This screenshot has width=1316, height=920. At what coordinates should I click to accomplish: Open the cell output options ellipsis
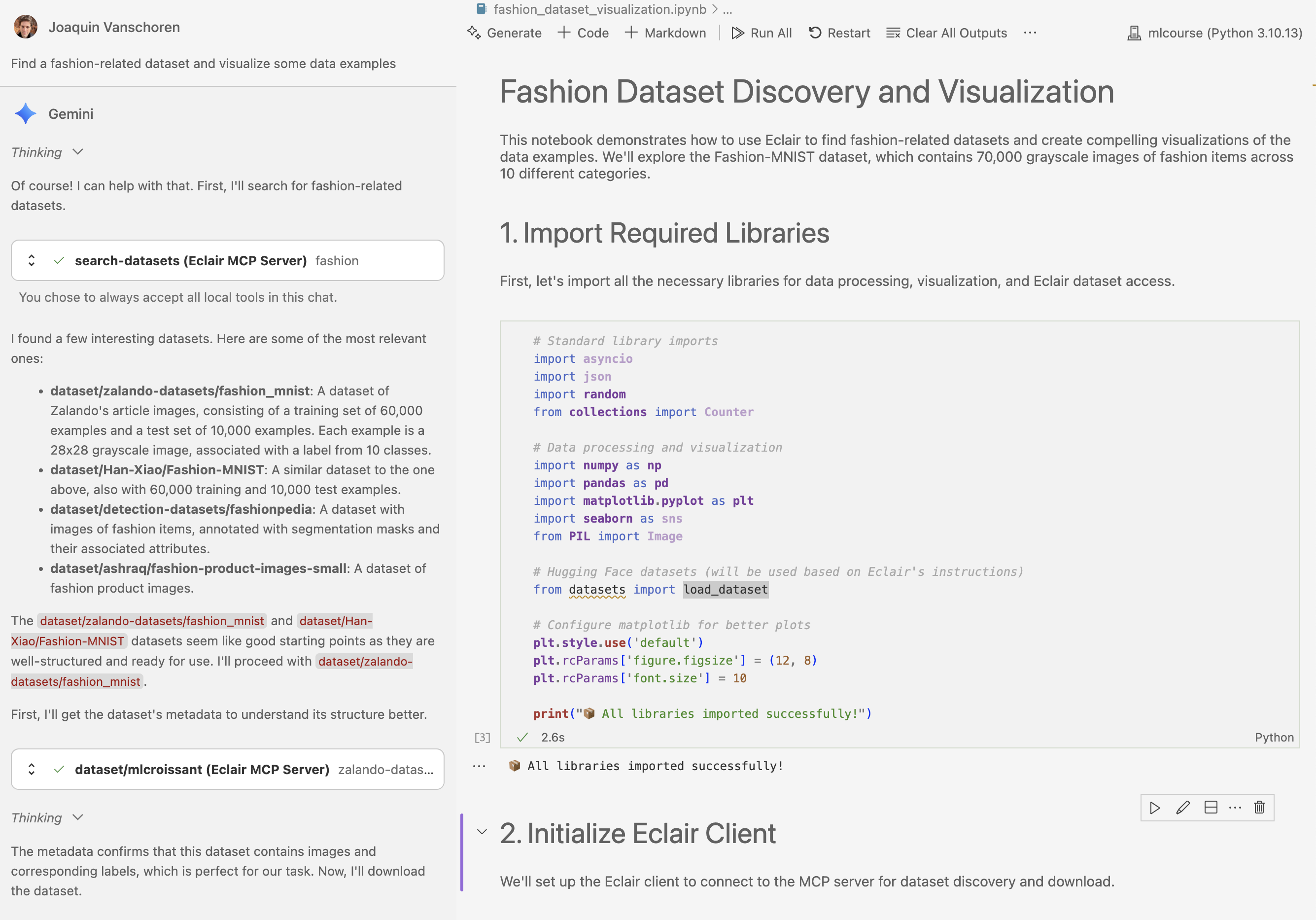point(479,766)
